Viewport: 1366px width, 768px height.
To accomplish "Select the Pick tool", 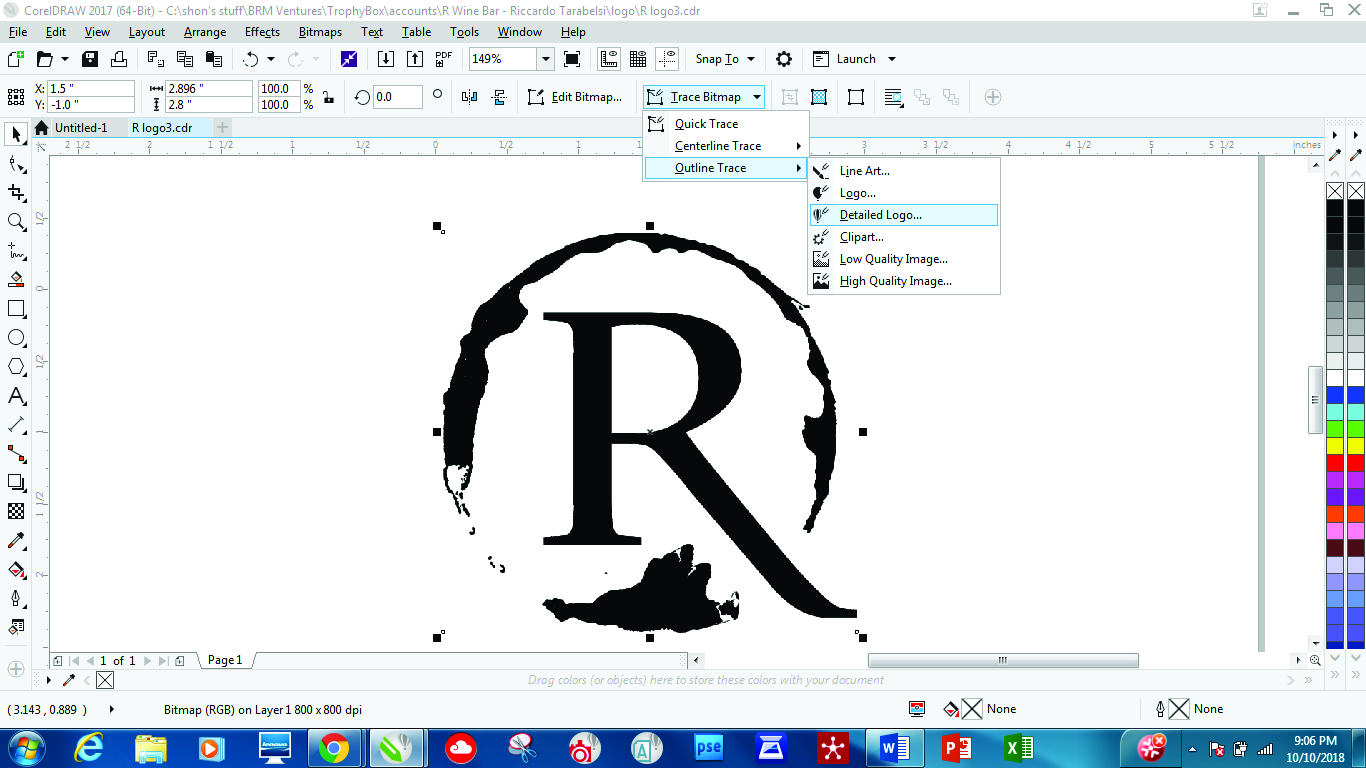I will tap(16, 135).
